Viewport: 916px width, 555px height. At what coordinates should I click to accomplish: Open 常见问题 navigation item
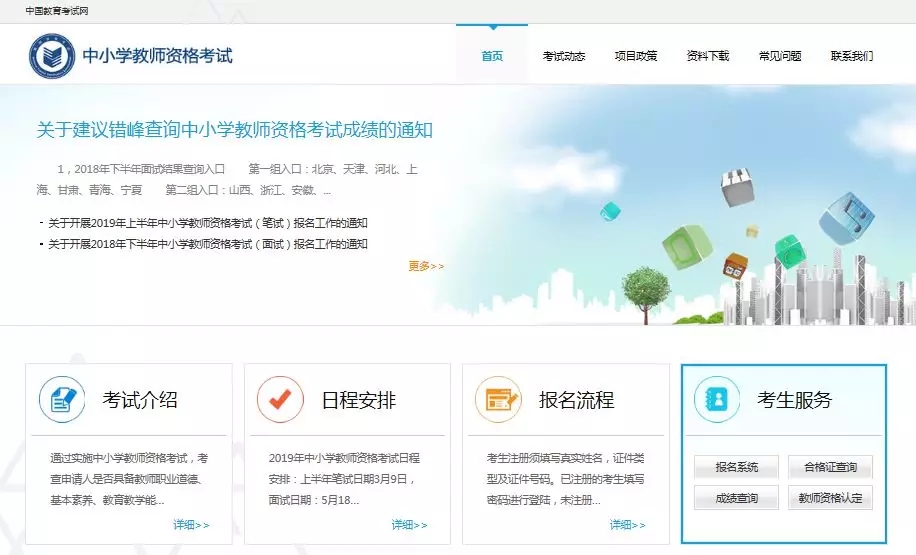point(780,56)
